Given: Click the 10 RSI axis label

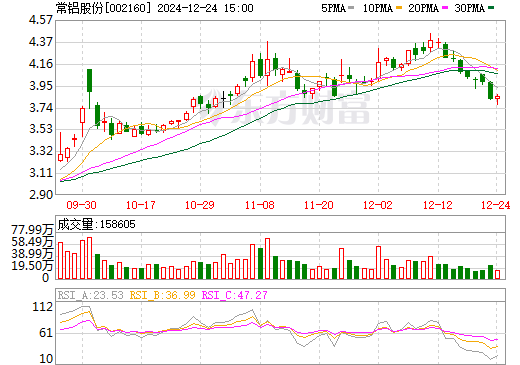Looking at the screenshot, I should 46,359.
